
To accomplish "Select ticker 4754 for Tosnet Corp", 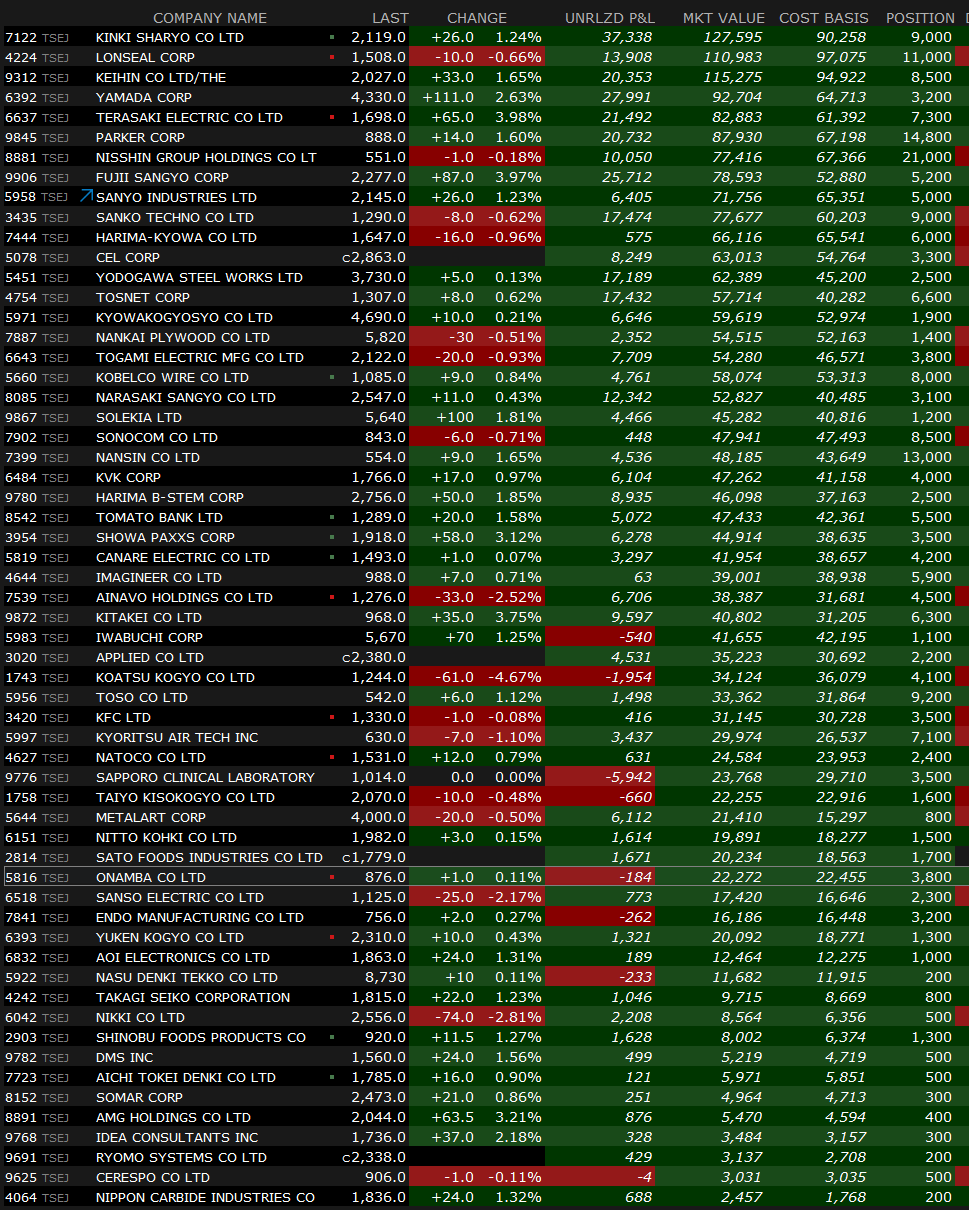I will (x=21, y=297).
